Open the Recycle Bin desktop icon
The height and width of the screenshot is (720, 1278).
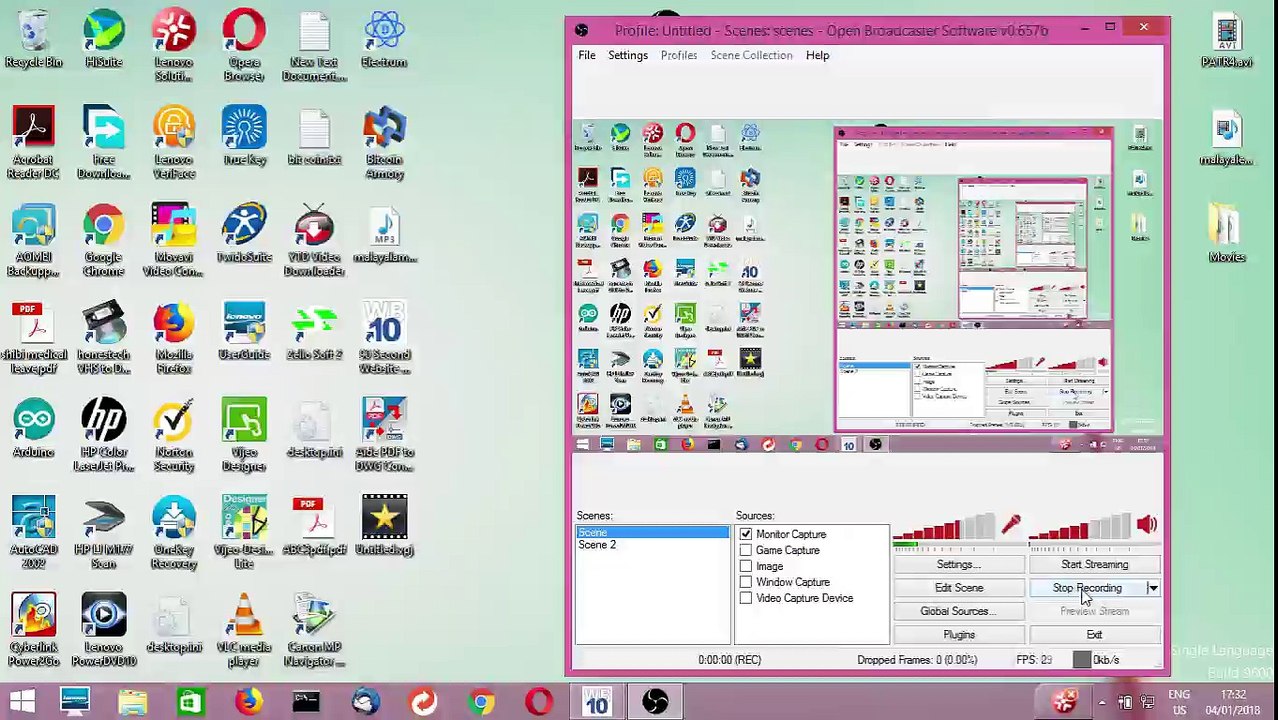tap(33, 40)
